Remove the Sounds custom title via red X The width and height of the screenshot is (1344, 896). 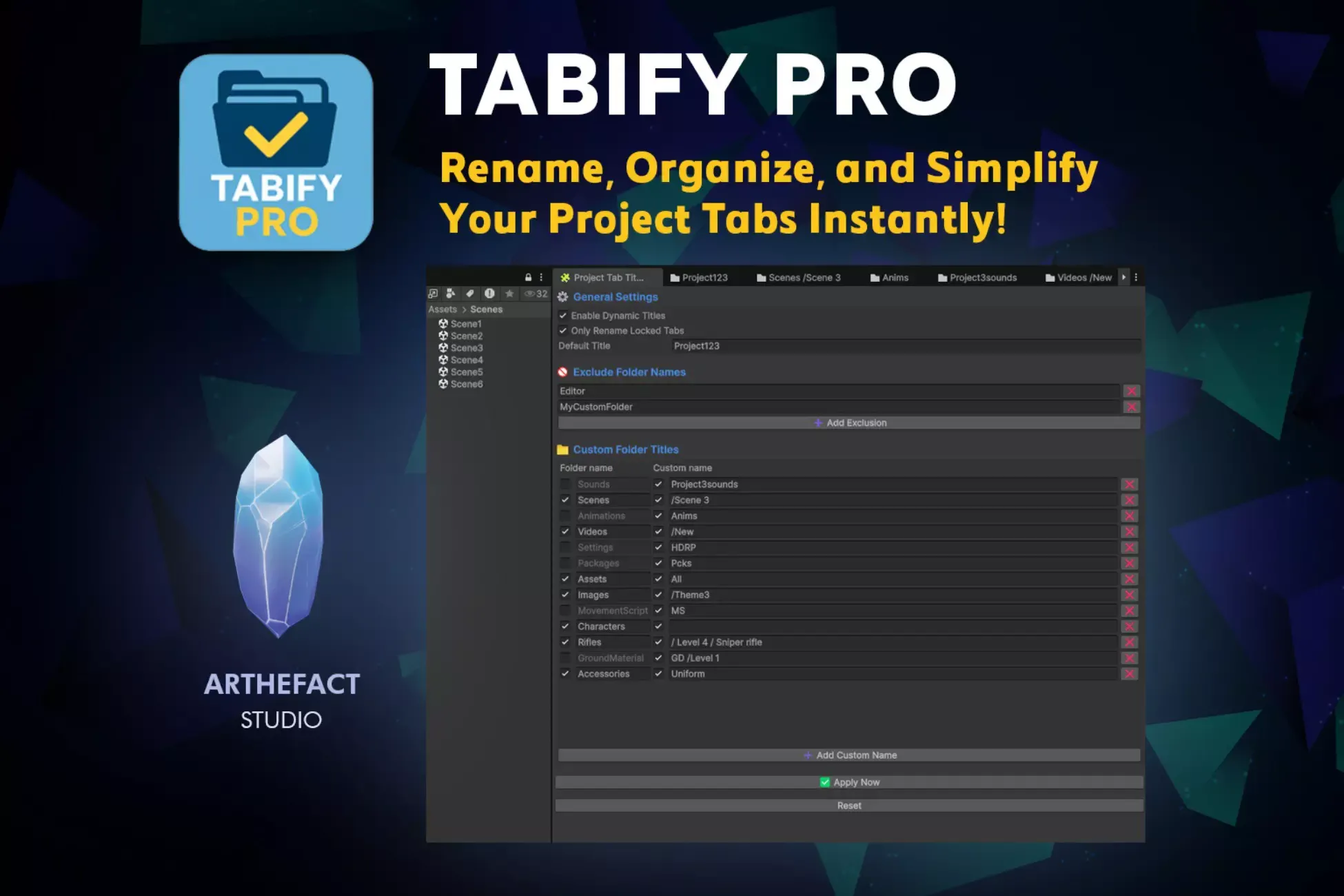click(x=1130, y=484)
